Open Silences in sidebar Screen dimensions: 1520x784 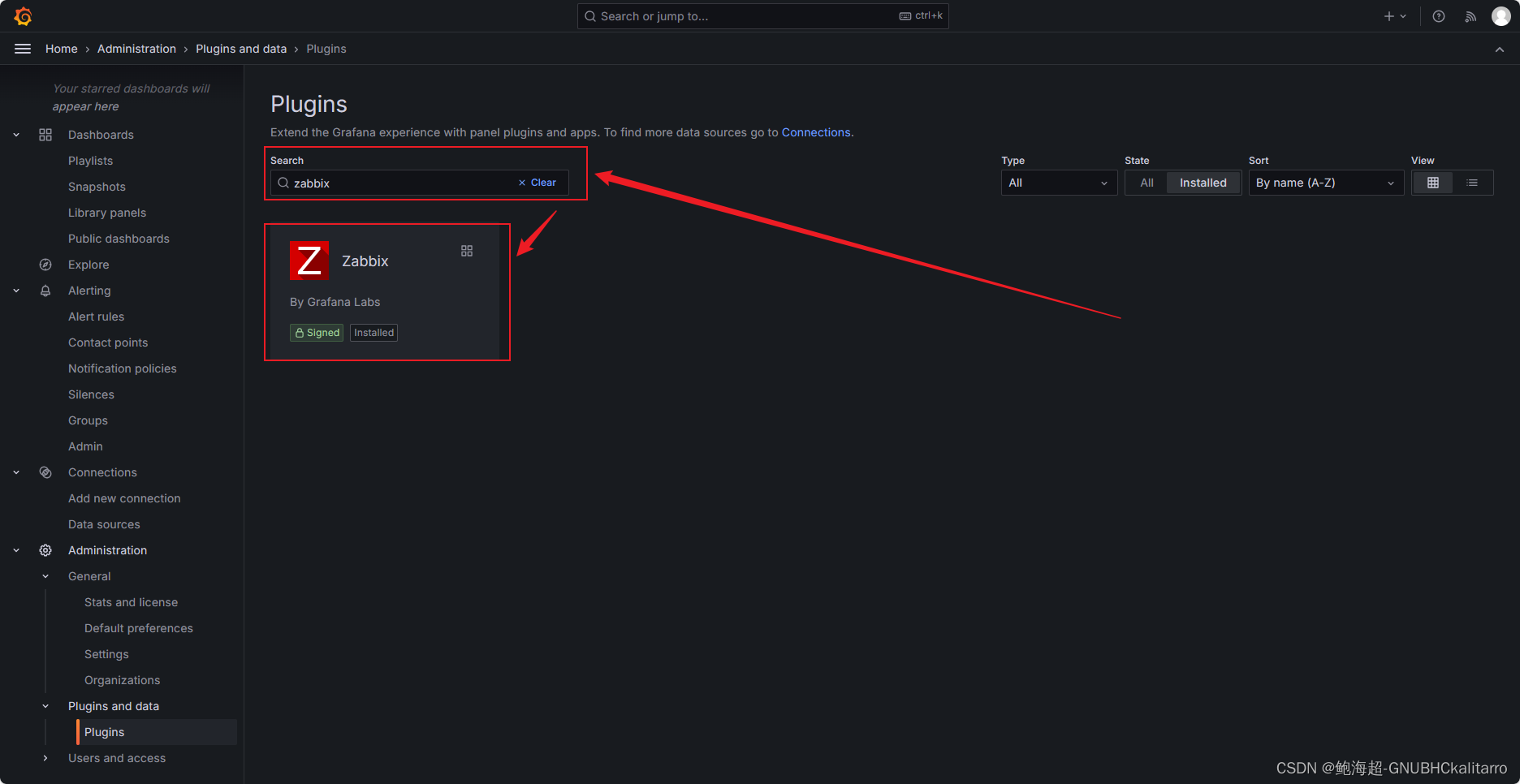coord(91,394)
